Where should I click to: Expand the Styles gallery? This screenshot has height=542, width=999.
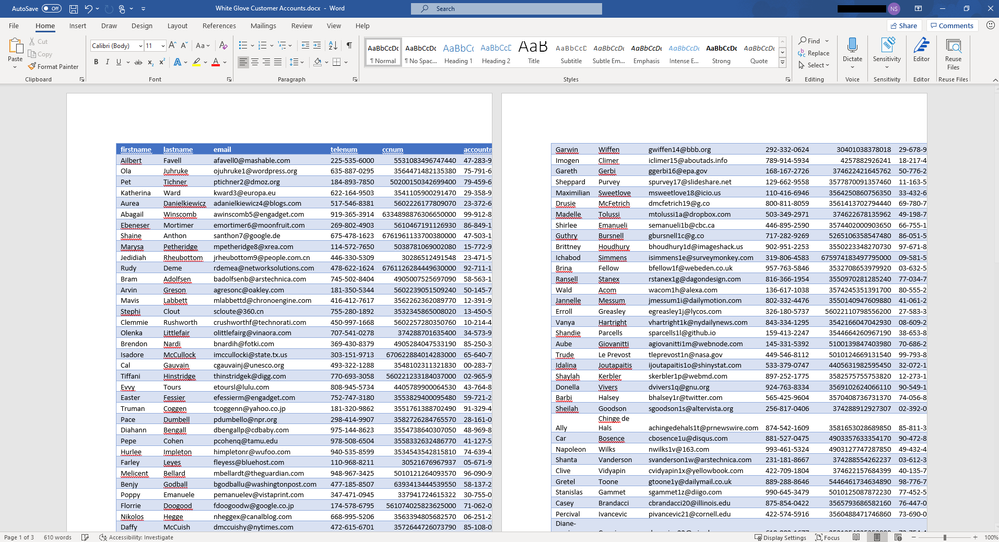[x=782, y=63]
